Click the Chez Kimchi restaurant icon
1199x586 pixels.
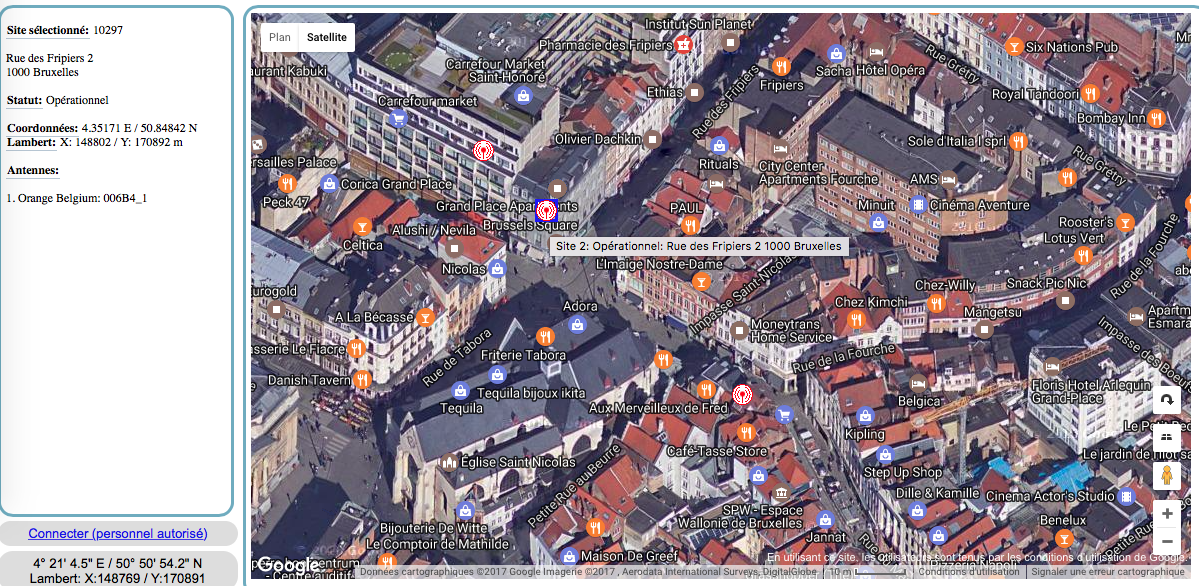855,319
